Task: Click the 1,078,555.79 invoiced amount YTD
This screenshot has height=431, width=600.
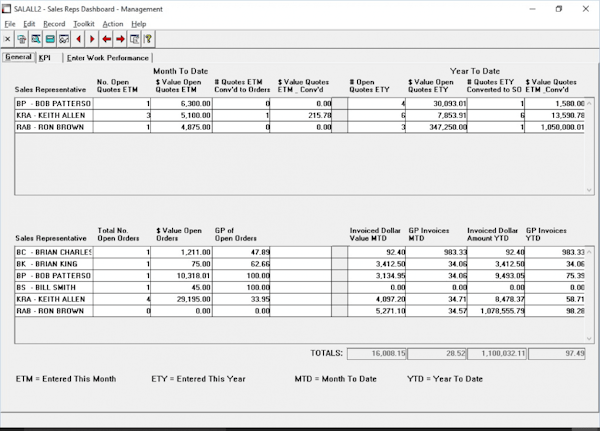Action: 496,311
